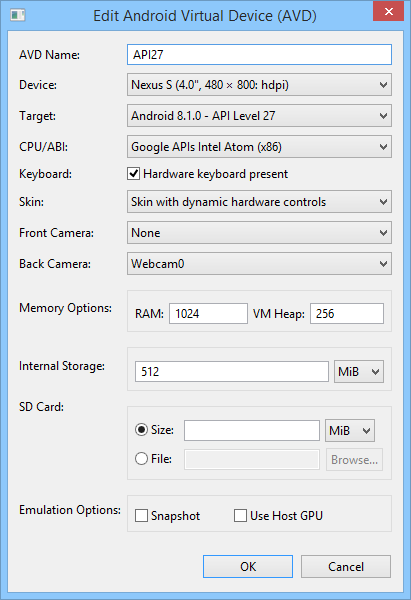The image size is (411, 600).
Task: Select the SD Card File radio button
Action: click(141, 458)
